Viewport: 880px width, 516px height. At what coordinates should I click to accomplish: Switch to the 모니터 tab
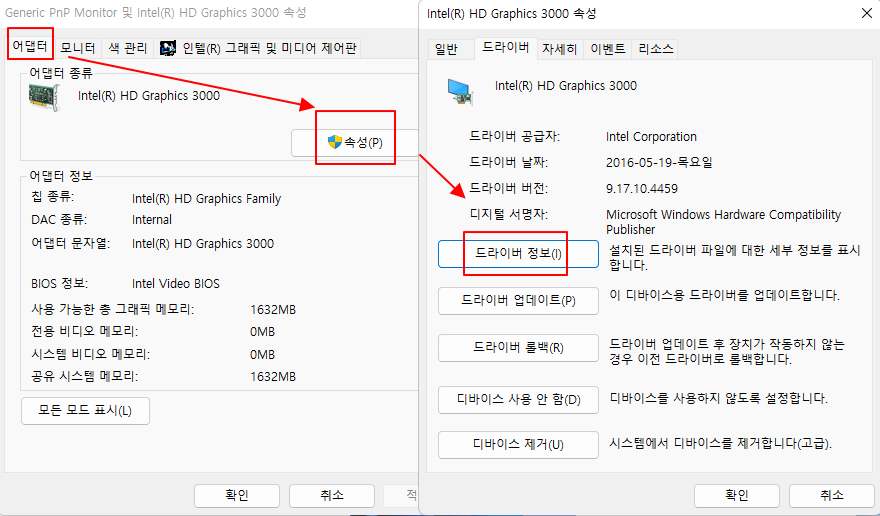(77, 48)
